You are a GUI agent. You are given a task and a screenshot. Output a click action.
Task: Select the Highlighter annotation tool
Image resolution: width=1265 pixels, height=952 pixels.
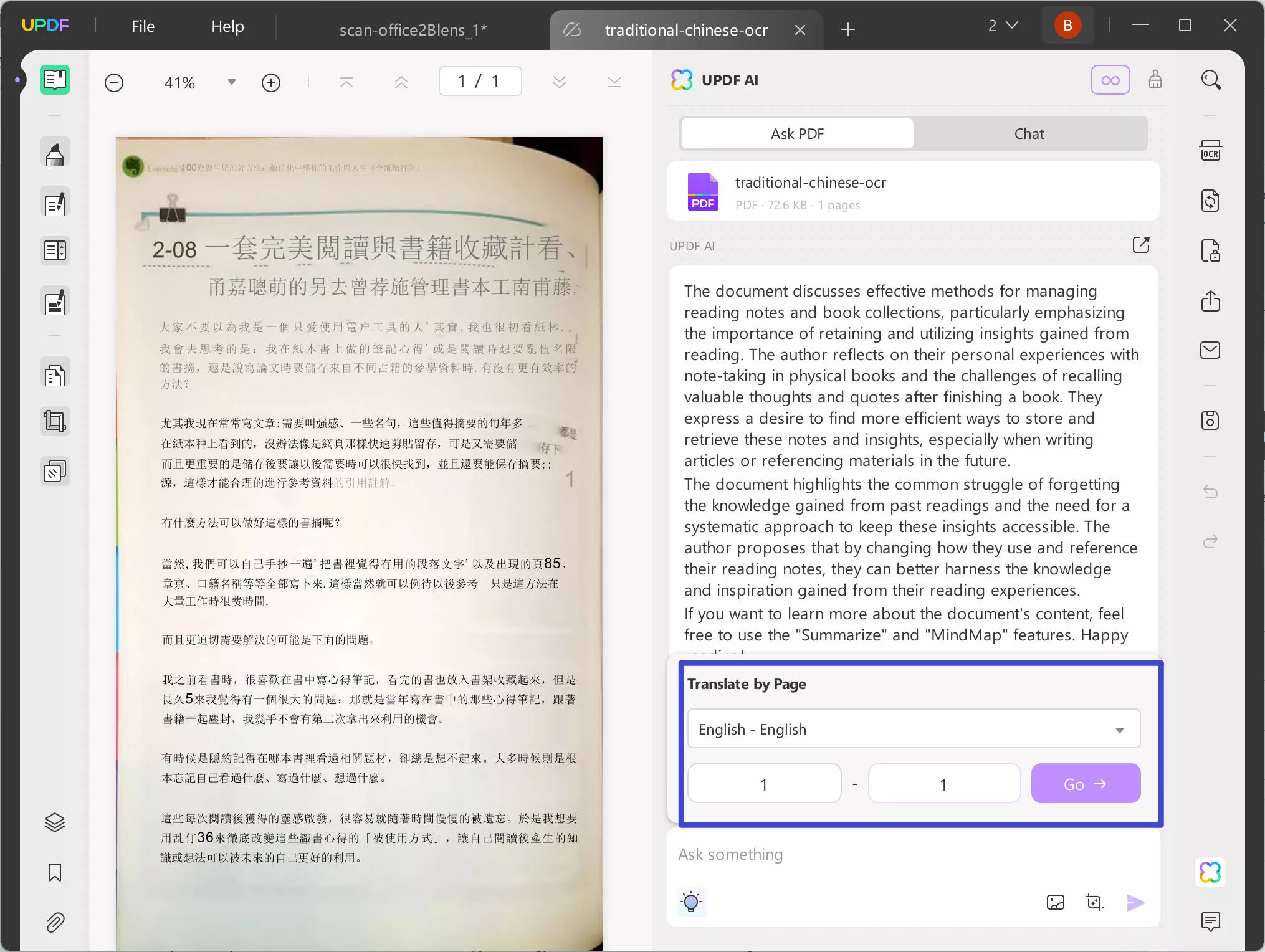coord(55,151)
